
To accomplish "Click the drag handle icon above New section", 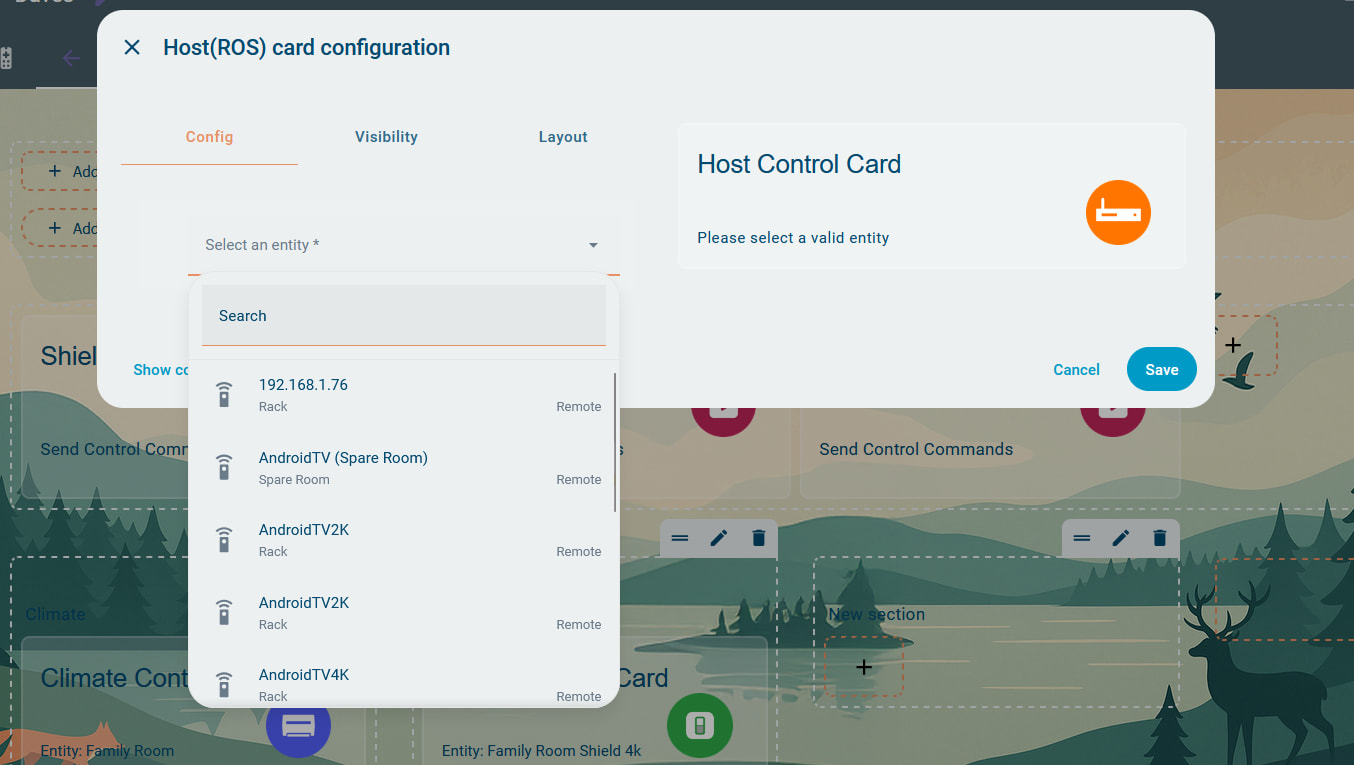I will pos(1082,538).
